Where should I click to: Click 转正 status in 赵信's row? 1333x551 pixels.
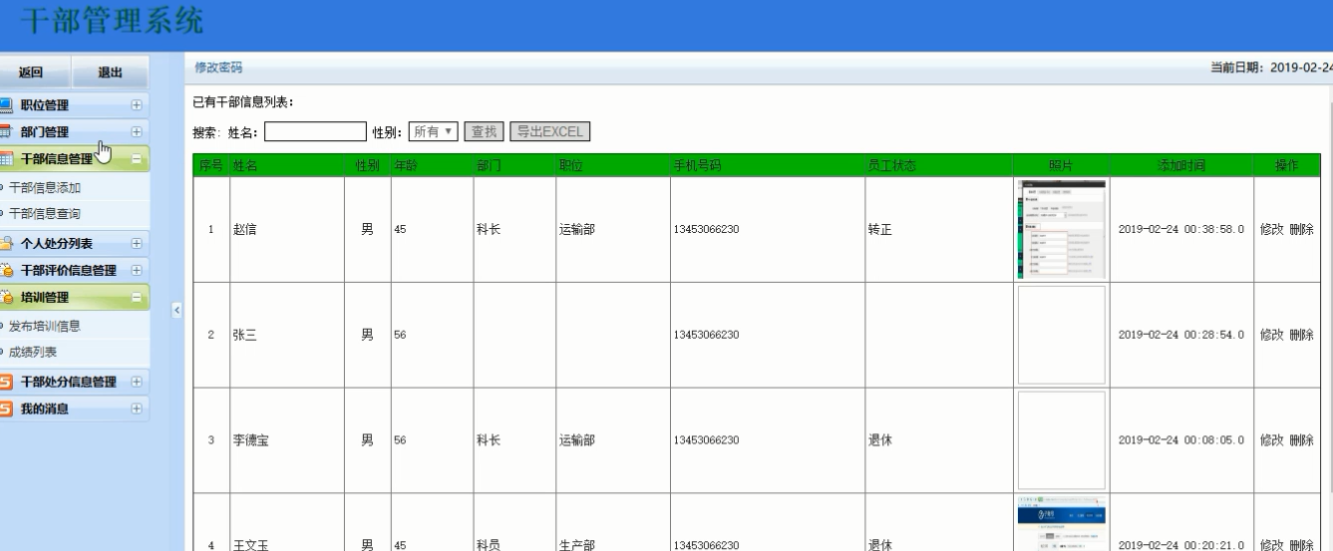pyautogui.click(x=881, y=229)
